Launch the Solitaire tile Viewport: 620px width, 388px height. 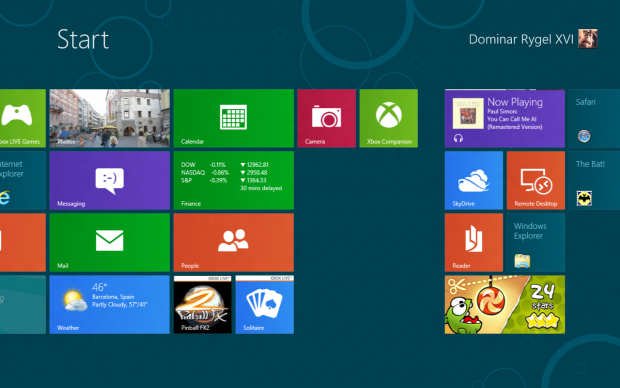tap(265, 305)
